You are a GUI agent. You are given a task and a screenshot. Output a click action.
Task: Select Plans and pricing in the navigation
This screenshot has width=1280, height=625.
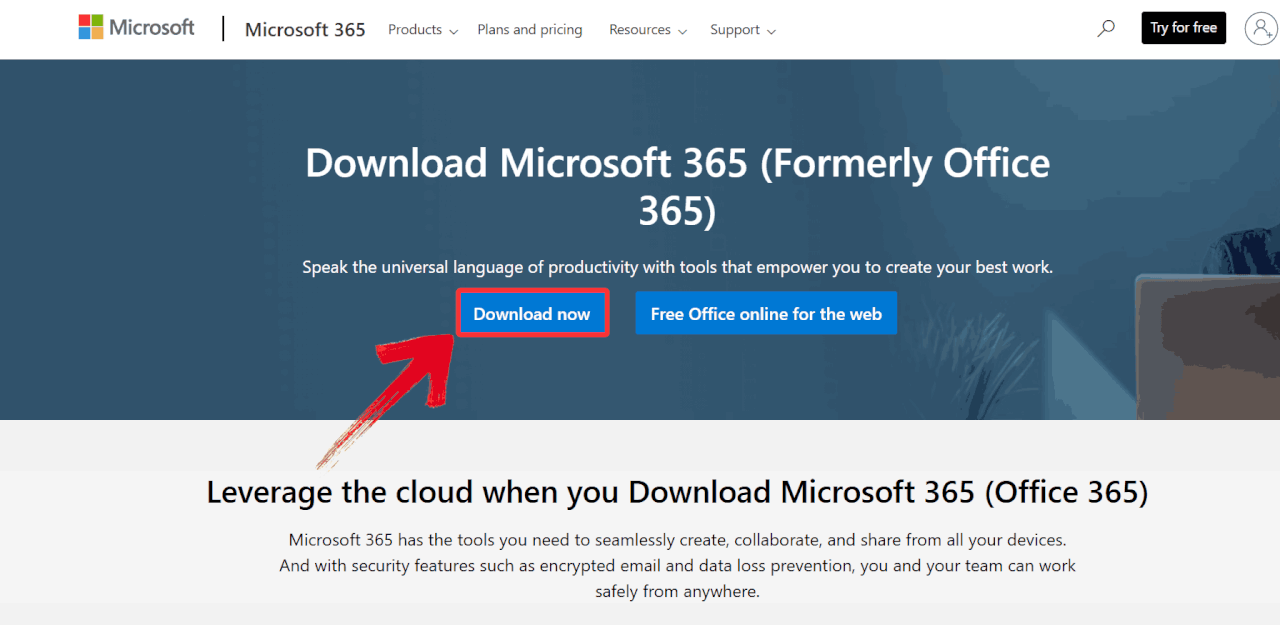[529, 30]
